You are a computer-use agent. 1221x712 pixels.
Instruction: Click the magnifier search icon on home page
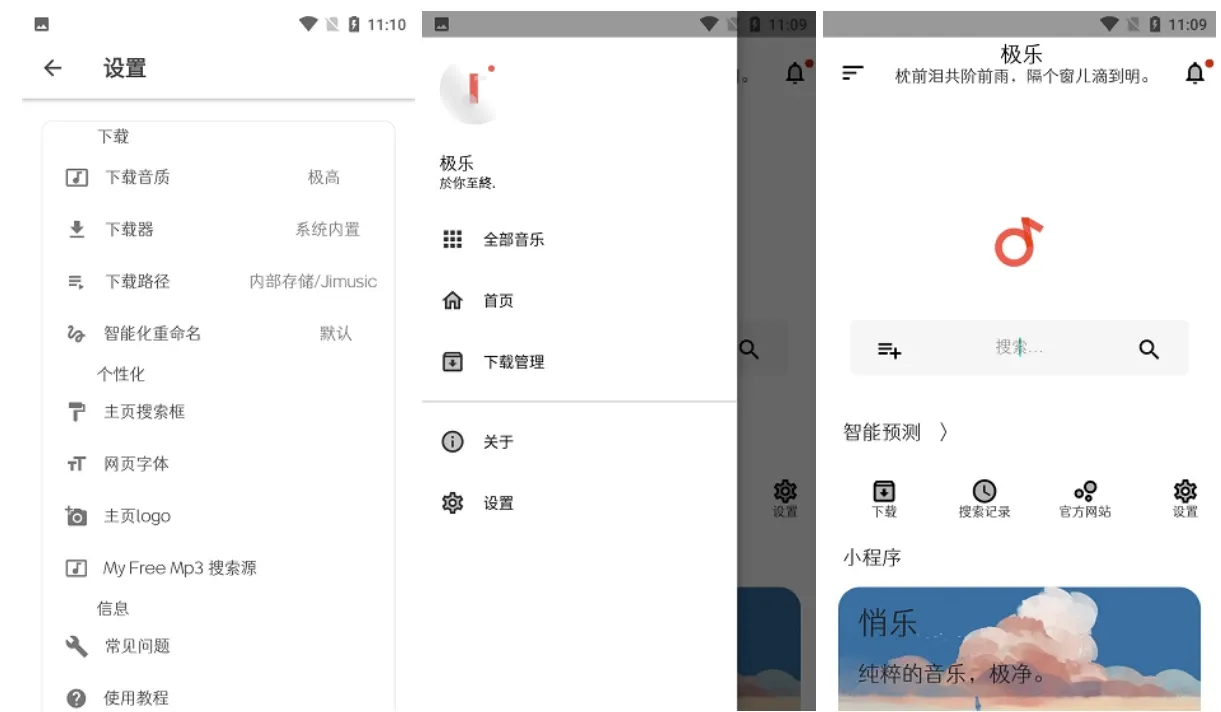(x=1148, y=348)
